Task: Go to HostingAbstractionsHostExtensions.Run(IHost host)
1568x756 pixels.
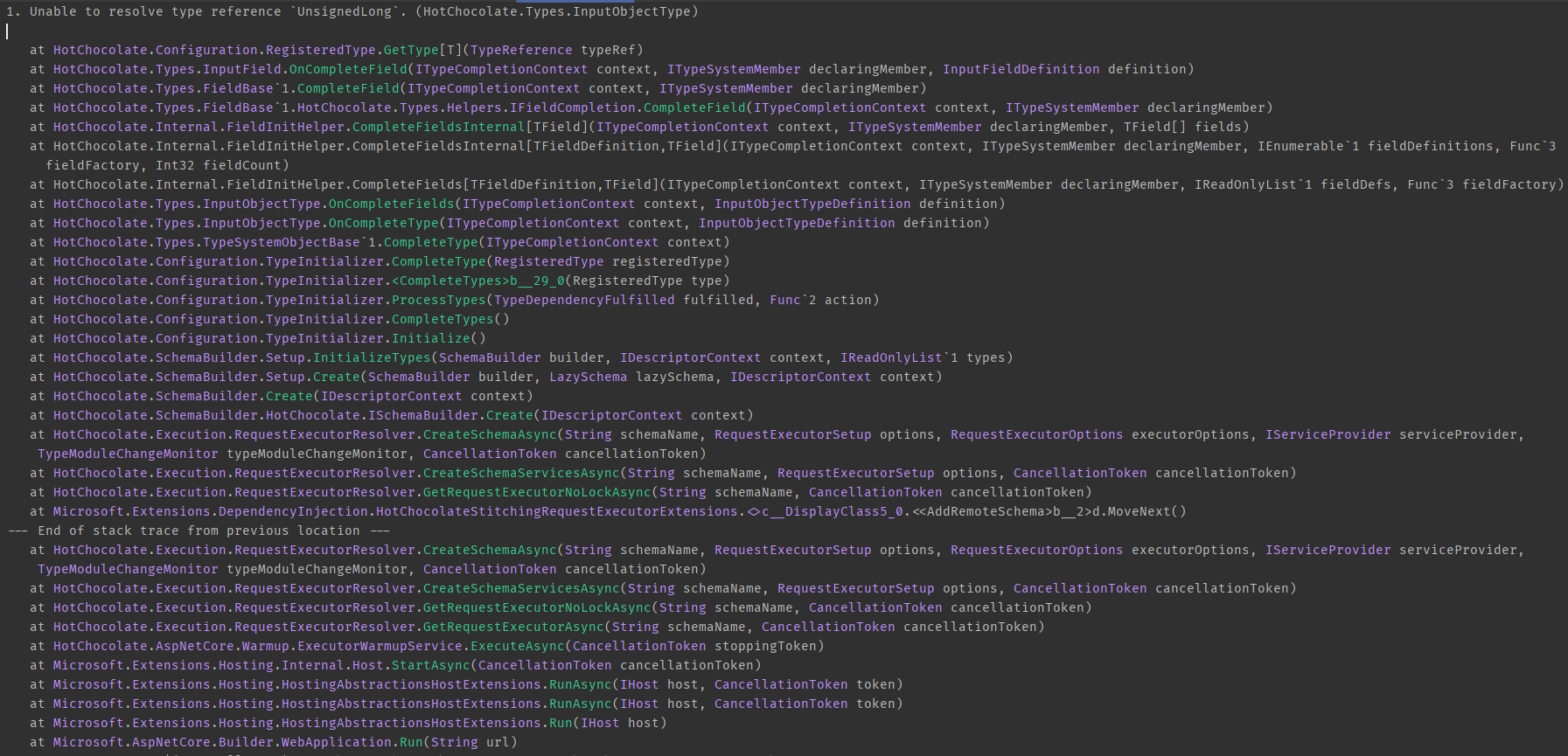Action: (x=561, y=723)
